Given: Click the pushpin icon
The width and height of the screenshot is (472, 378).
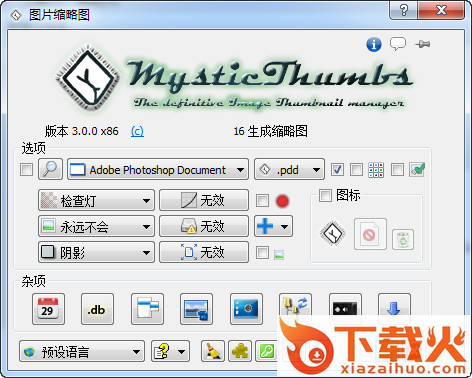Looking at the screenshot, I should coord(422,44).
